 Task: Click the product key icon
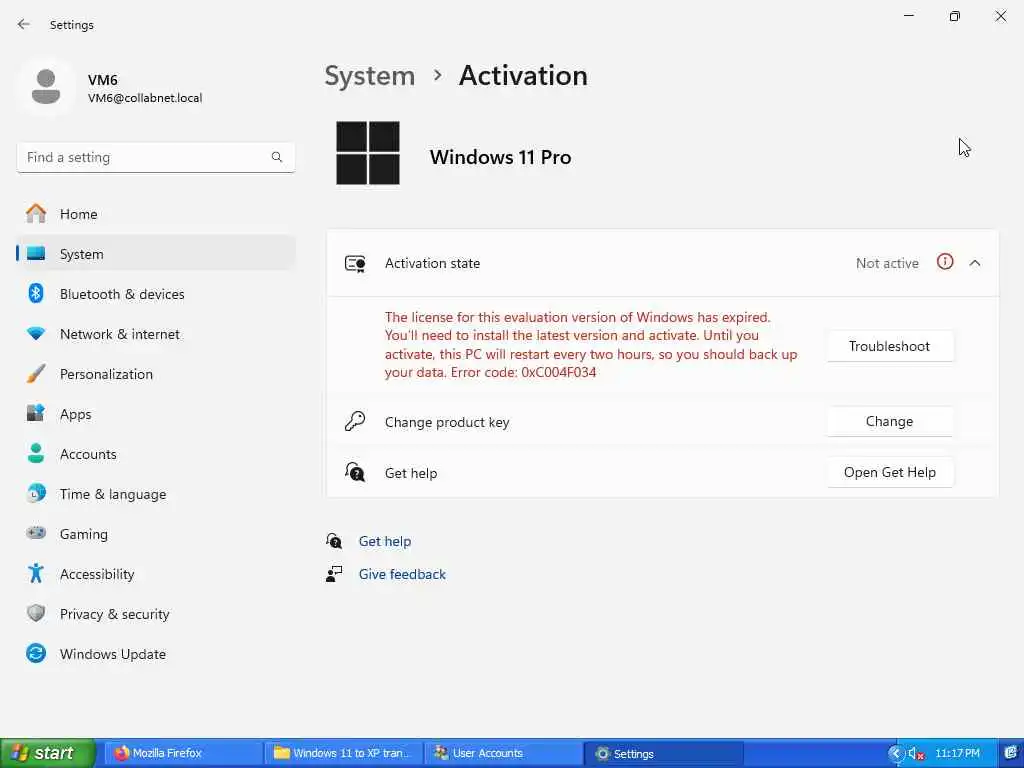pos(355,421)
